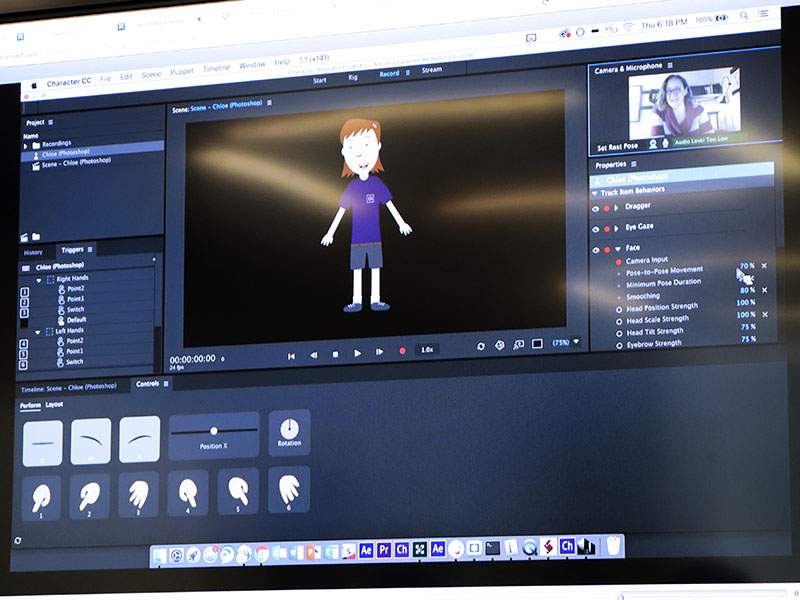Toggle visibility eye for Dragger behavior

595,209
